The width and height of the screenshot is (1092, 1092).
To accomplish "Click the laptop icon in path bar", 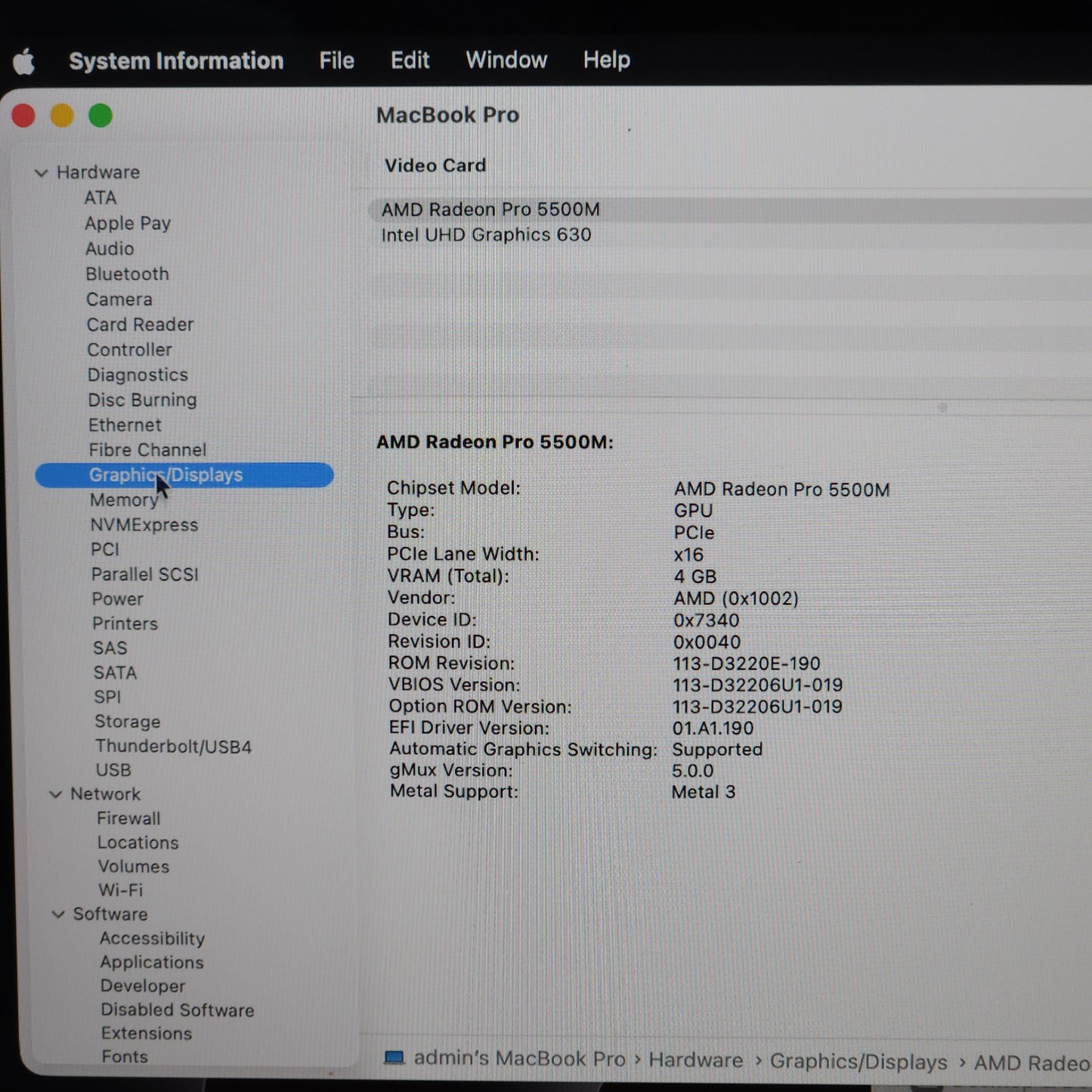I will pyautogui.click(x=394, y=1057).
